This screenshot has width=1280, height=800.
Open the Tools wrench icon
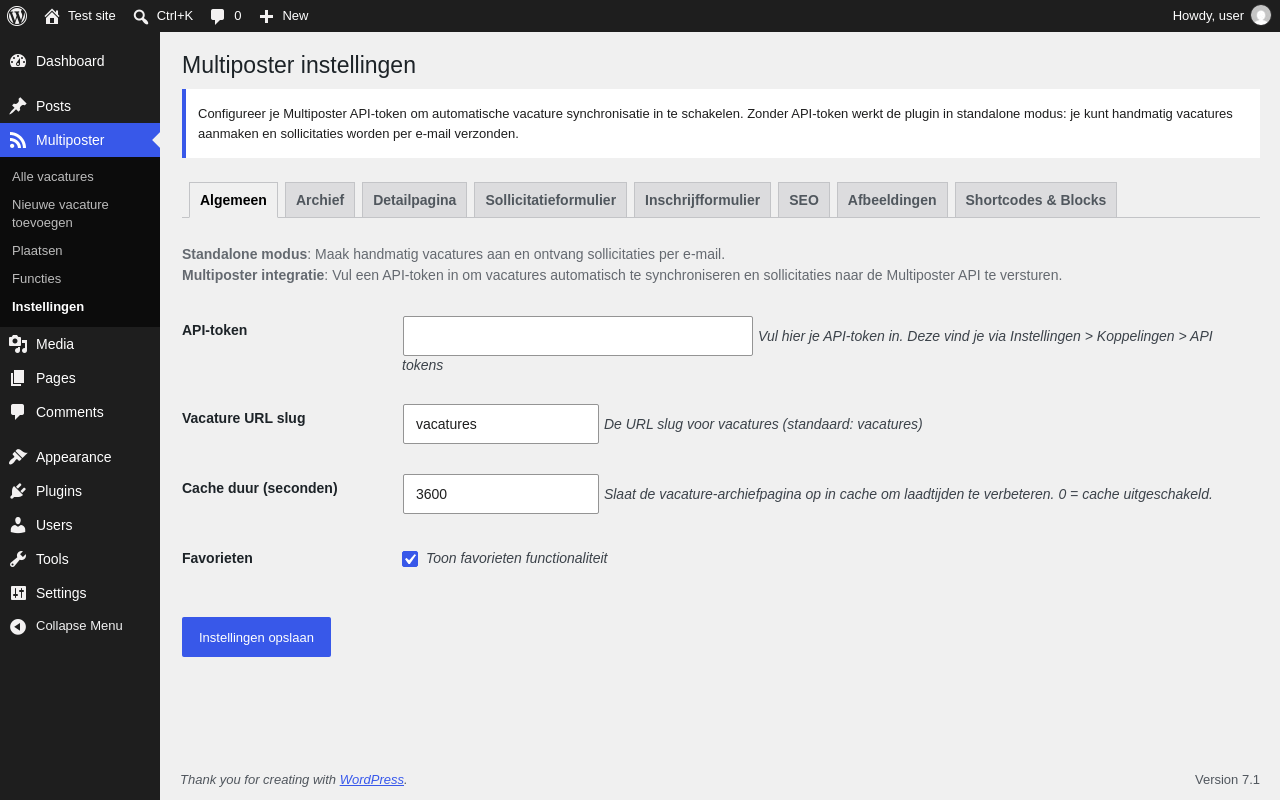coord(18,559)
